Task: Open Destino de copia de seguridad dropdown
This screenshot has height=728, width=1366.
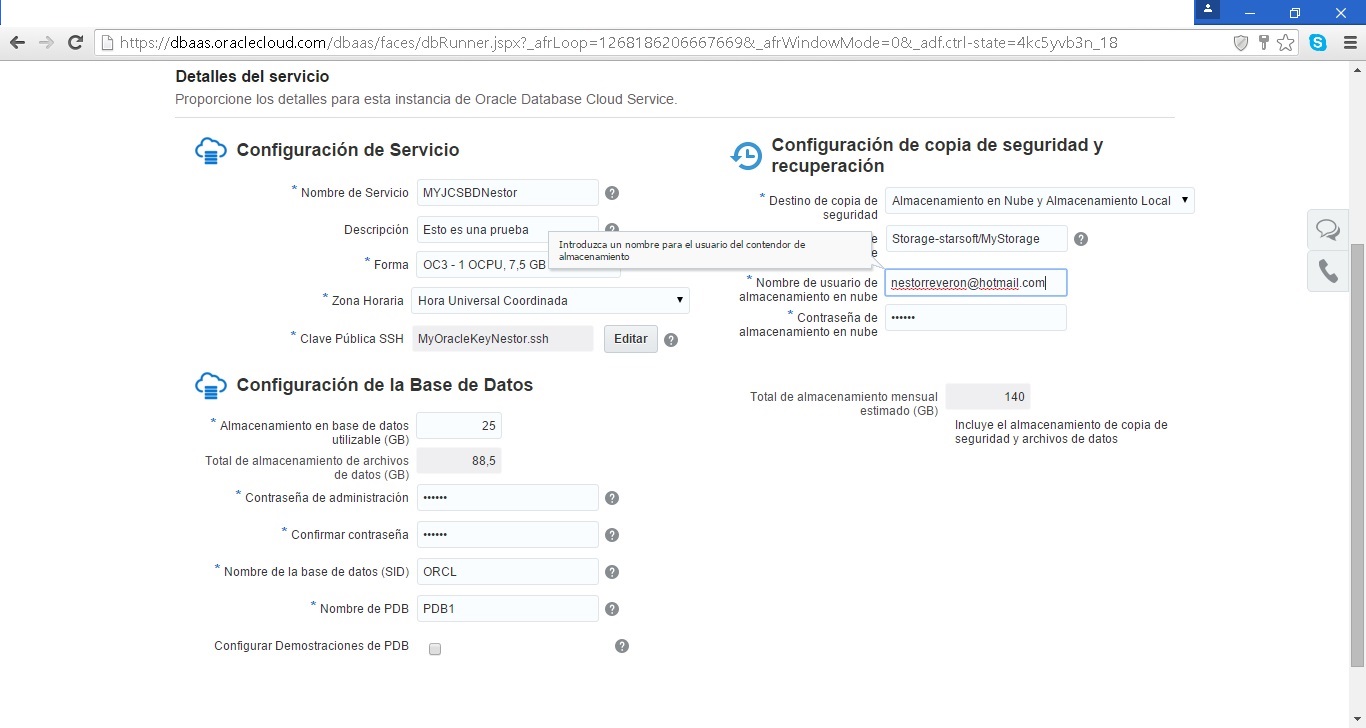Action: click(x=1040, y=201)
